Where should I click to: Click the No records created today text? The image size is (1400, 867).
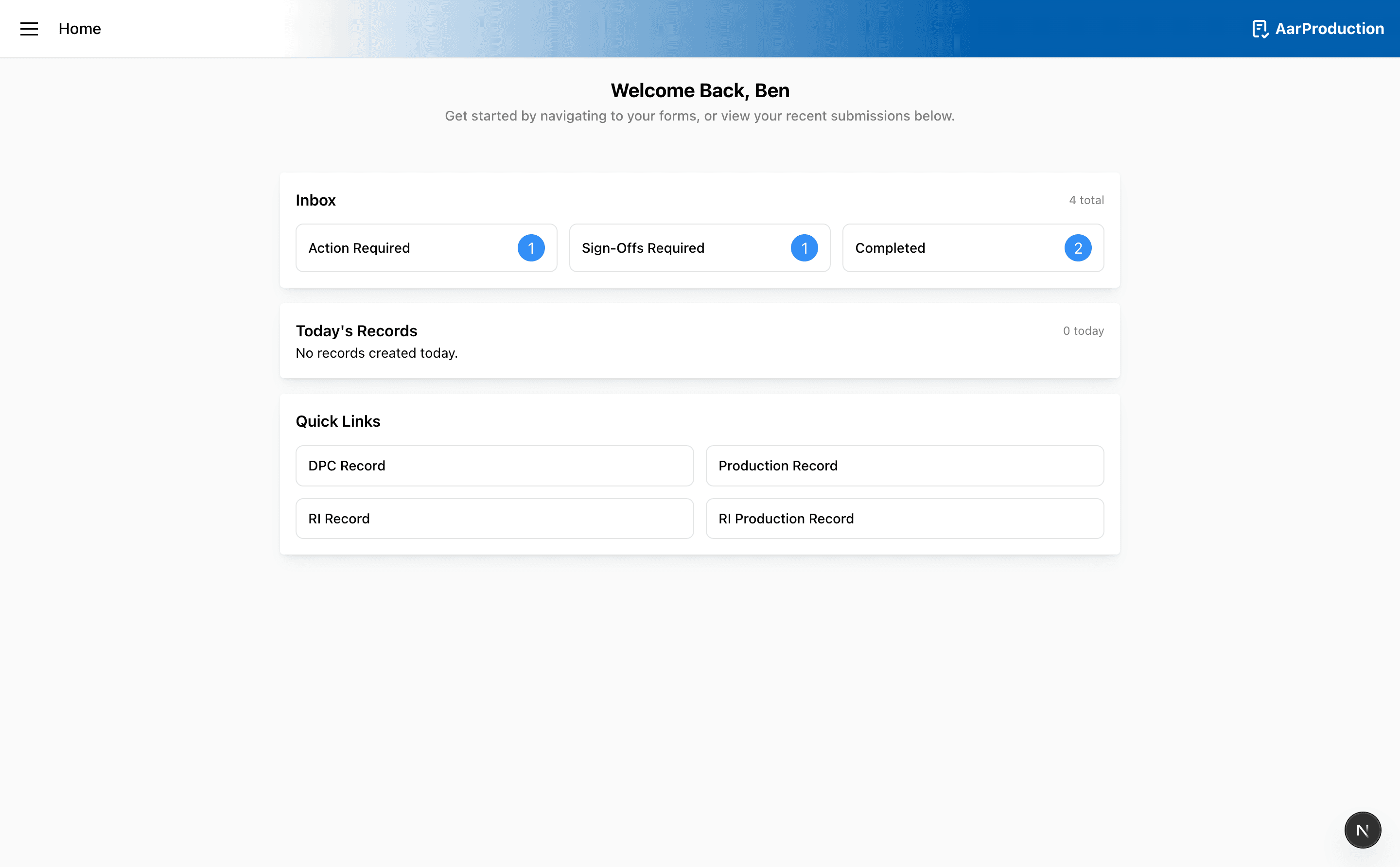point(376,353)
